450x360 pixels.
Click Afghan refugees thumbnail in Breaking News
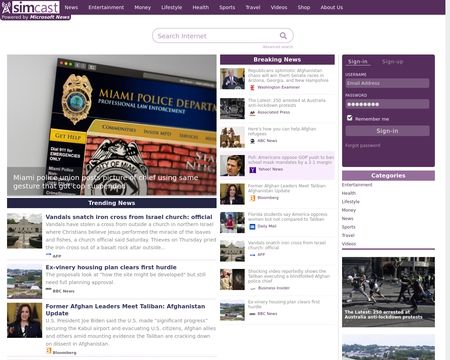(232, 137)
